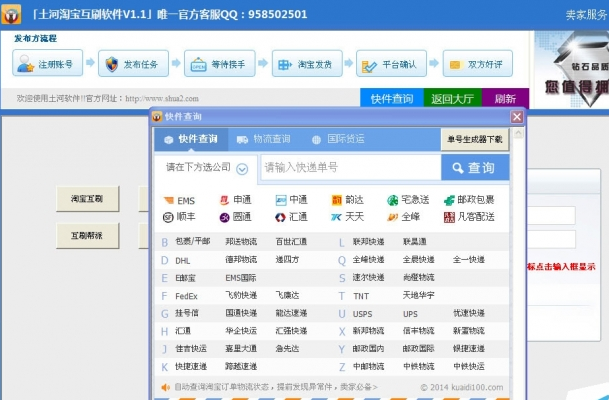Select EMS courier icon
Image resolution: width=609 pixels, height=400 pixels.
(179, 200)
